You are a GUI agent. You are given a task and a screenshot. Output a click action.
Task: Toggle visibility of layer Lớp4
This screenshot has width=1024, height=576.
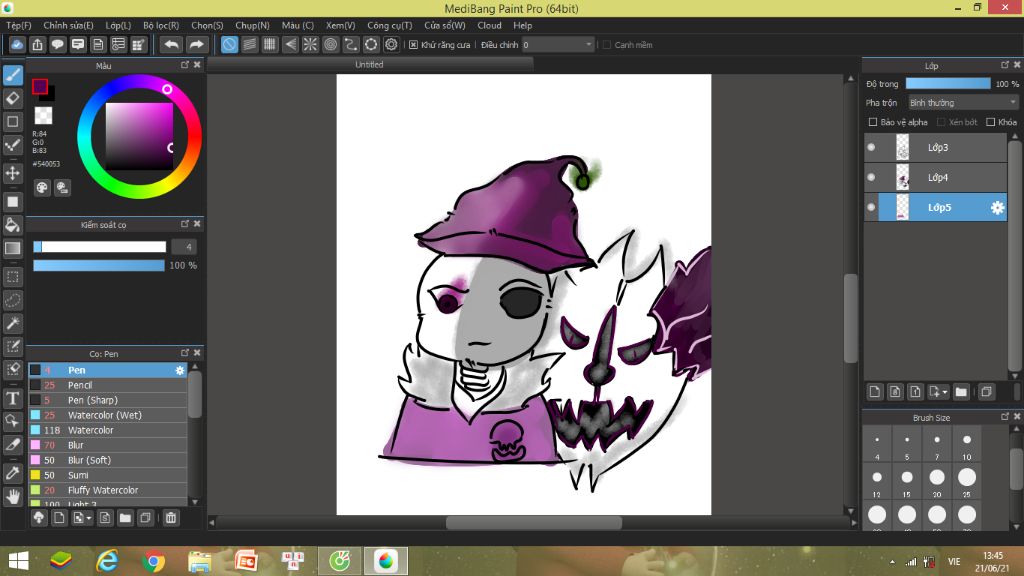pyautogui.click(x=871, y=178)
